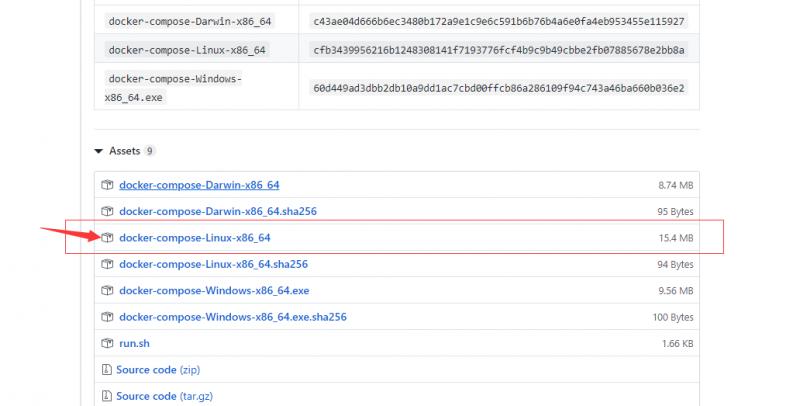Click the 8.74 MB file size
Viewport: 800px width, 406px height.
click(x=676, y=186)
